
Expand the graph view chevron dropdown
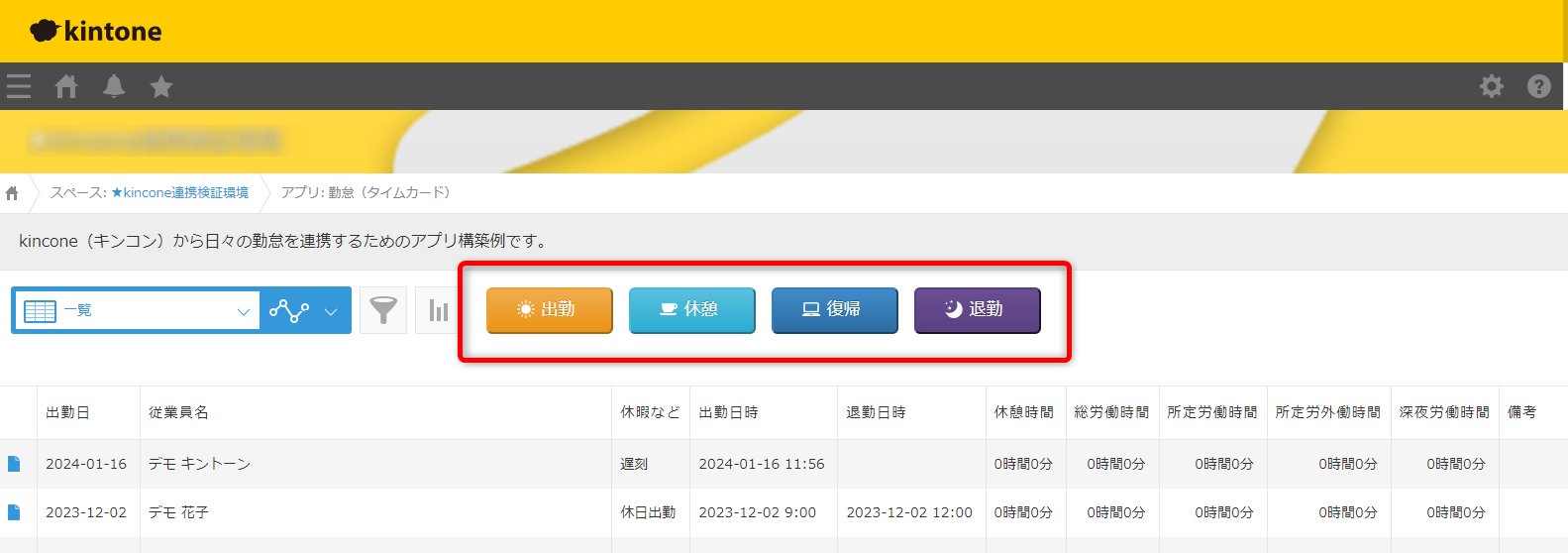point(331,311)
